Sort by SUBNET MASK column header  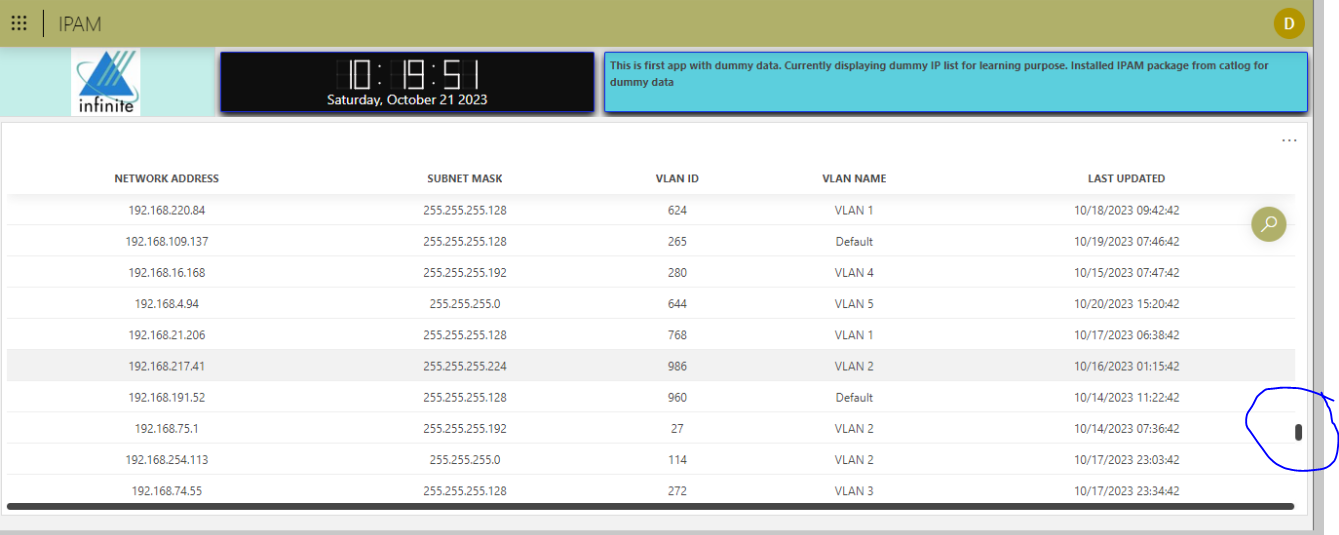click(x=465, y=179)
